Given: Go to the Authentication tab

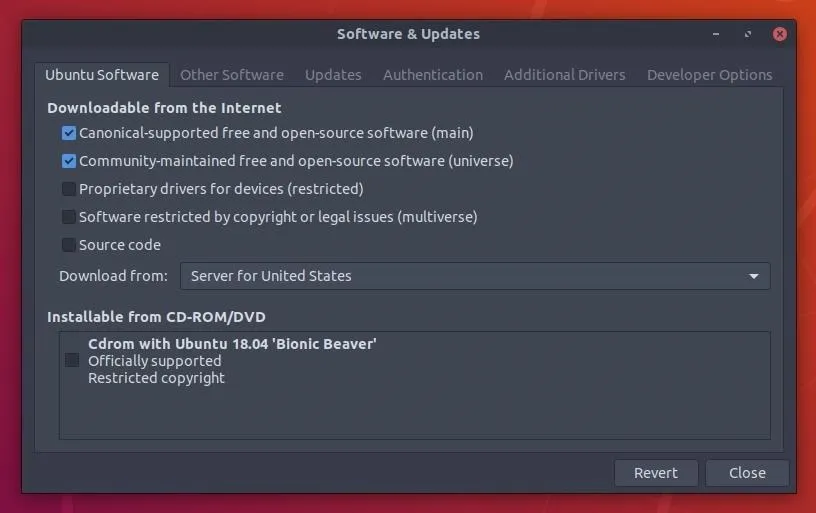Looking at the screenshot, I should pyautogui.click(x=433, y=75).
